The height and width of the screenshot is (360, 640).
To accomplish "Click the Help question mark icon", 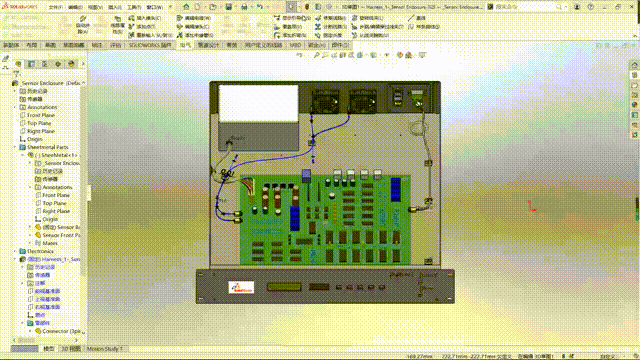I will coord(591,7).
